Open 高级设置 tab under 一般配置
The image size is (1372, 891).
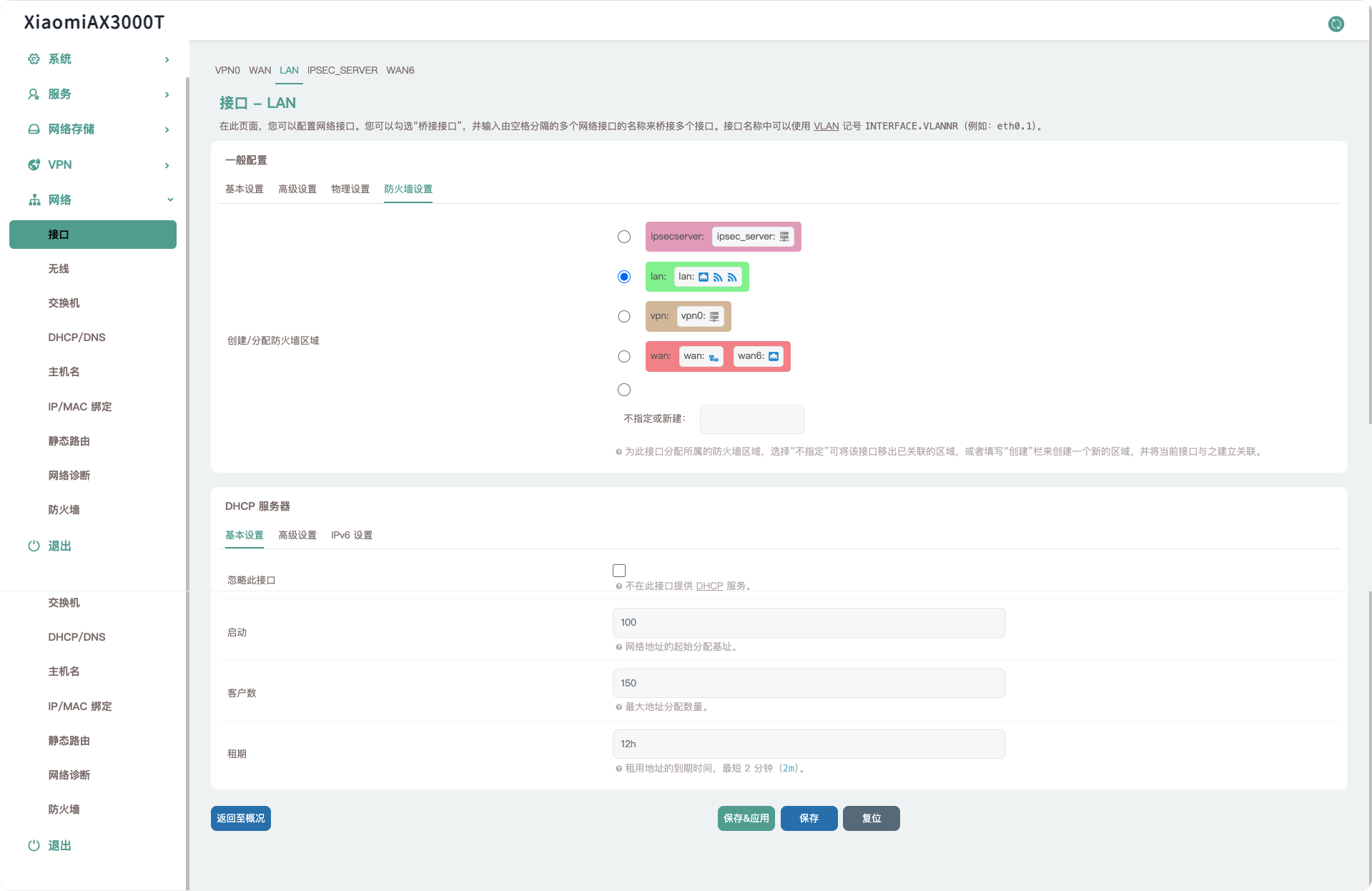point(297,189)
